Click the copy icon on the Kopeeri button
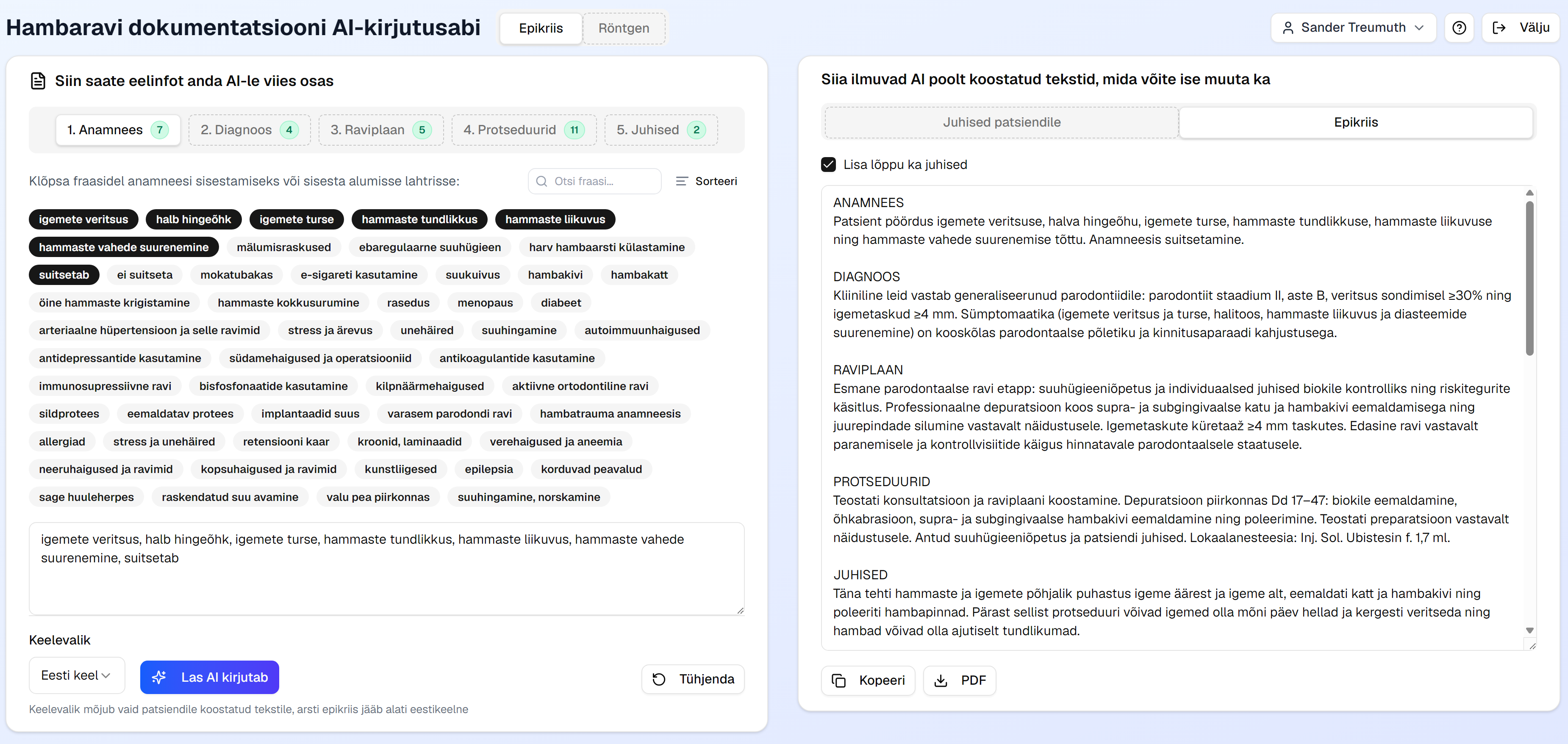This screenshot has width=1568, height=744. (x=839, y=680)
